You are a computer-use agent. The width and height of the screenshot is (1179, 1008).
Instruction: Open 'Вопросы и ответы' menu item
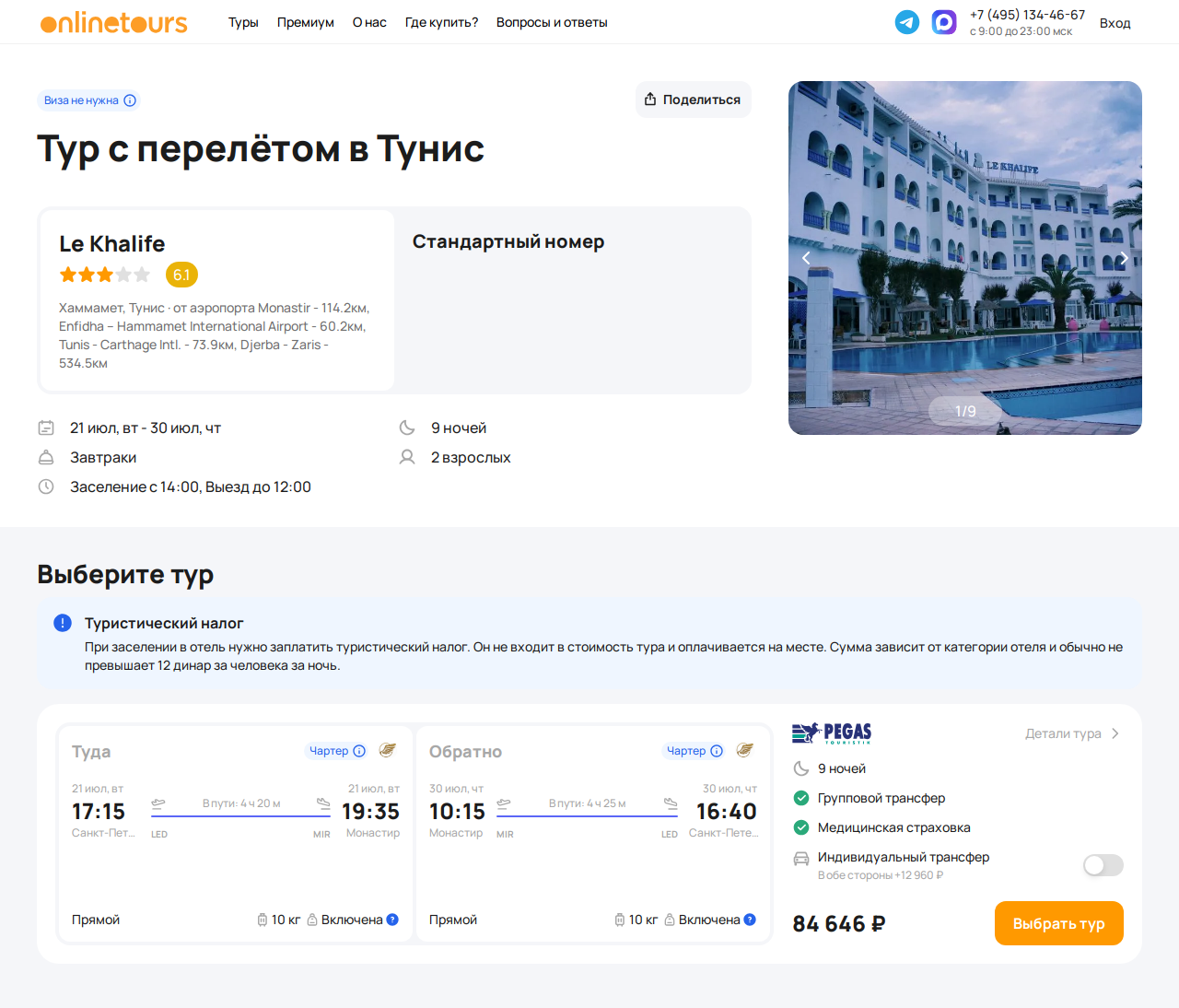pos(552,22)
